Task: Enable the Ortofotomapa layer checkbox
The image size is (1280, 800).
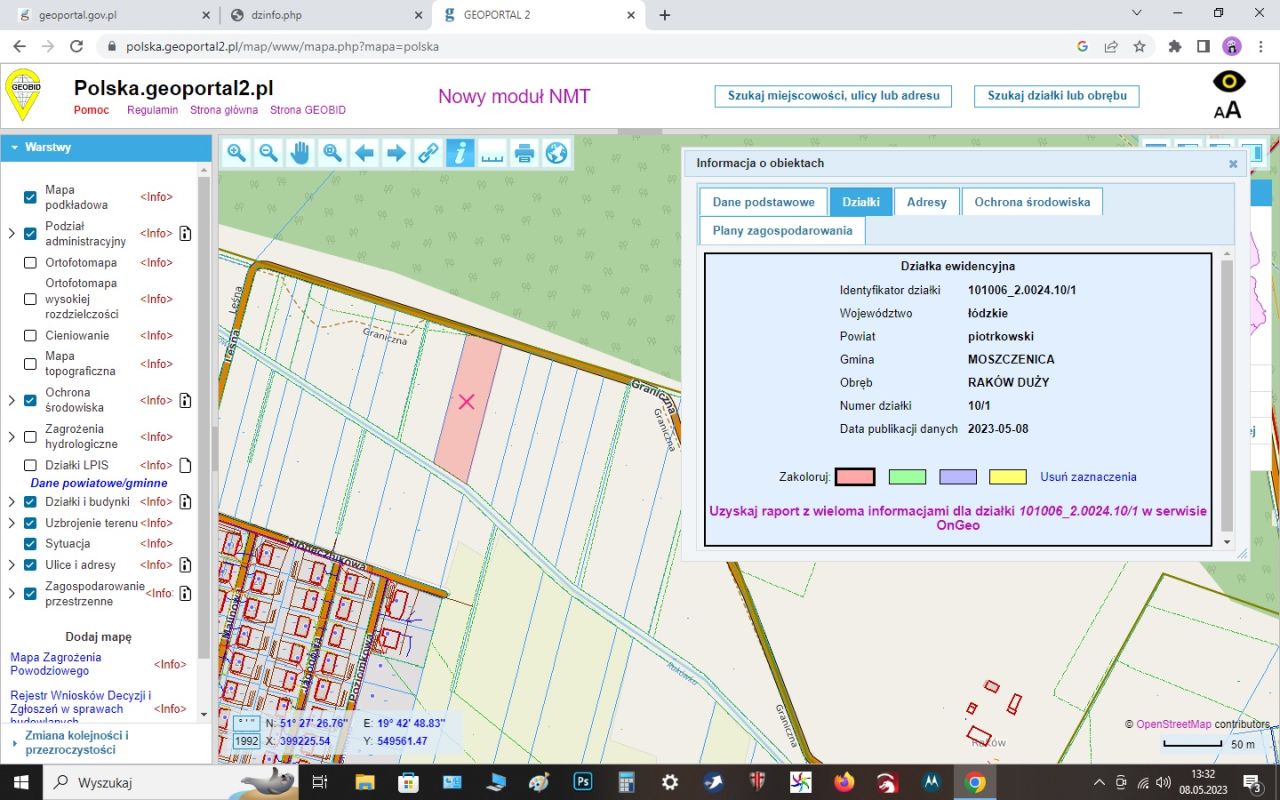Action: click(x=30, y=263)
